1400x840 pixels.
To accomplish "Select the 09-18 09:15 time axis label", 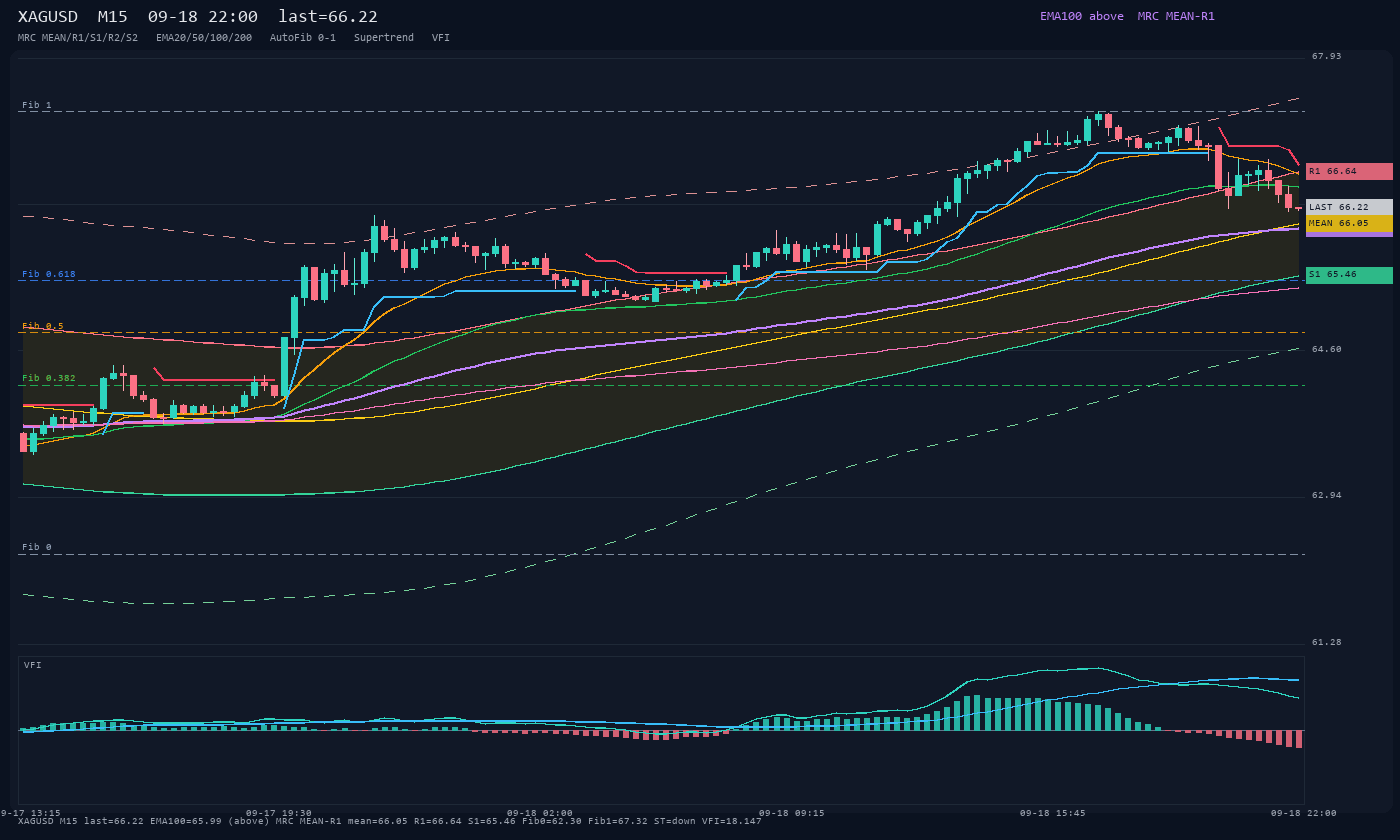I will point(792,813).
